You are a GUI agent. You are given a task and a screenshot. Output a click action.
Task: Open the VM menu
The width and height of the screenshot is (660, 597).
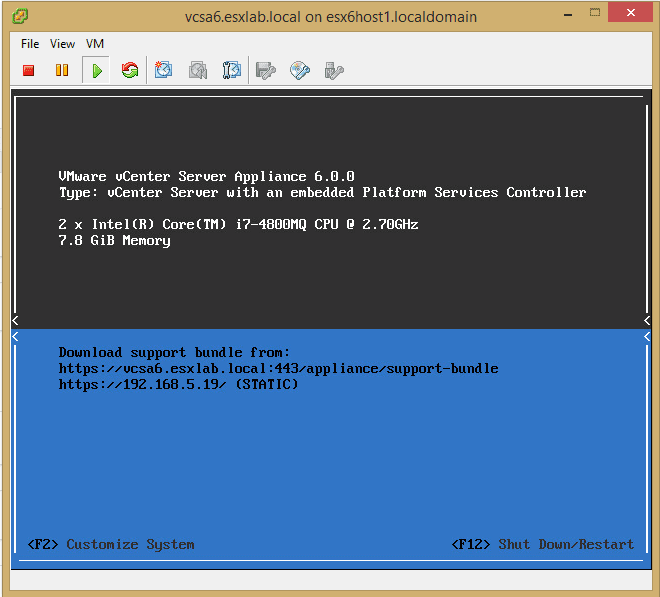95,44
